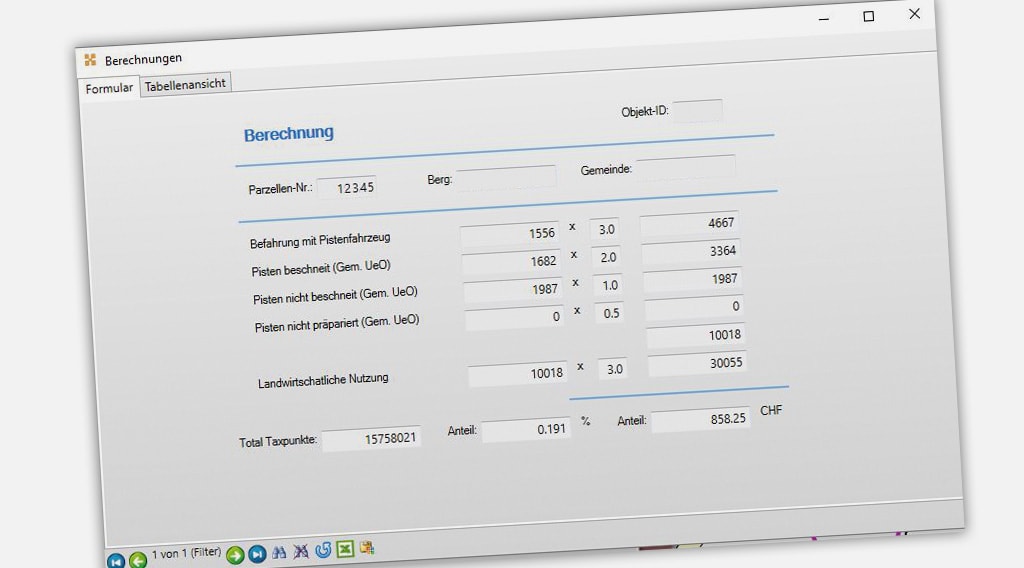Screen dimensions: 1024x568
Task: Clear the filter with crossed-out binoculars
Action: tap(301, 551)
